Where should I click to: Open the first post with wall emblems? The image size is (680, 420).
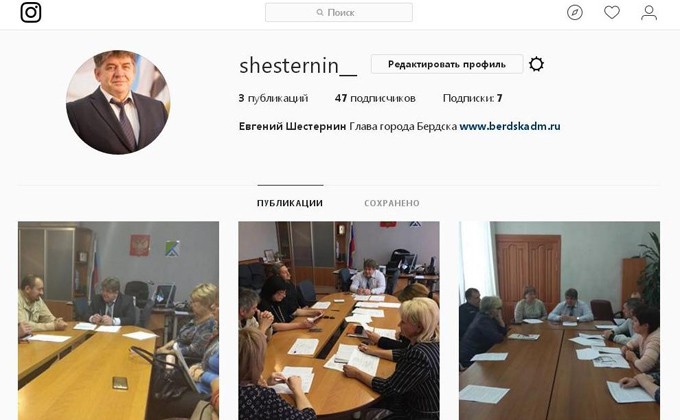point(118,321)
